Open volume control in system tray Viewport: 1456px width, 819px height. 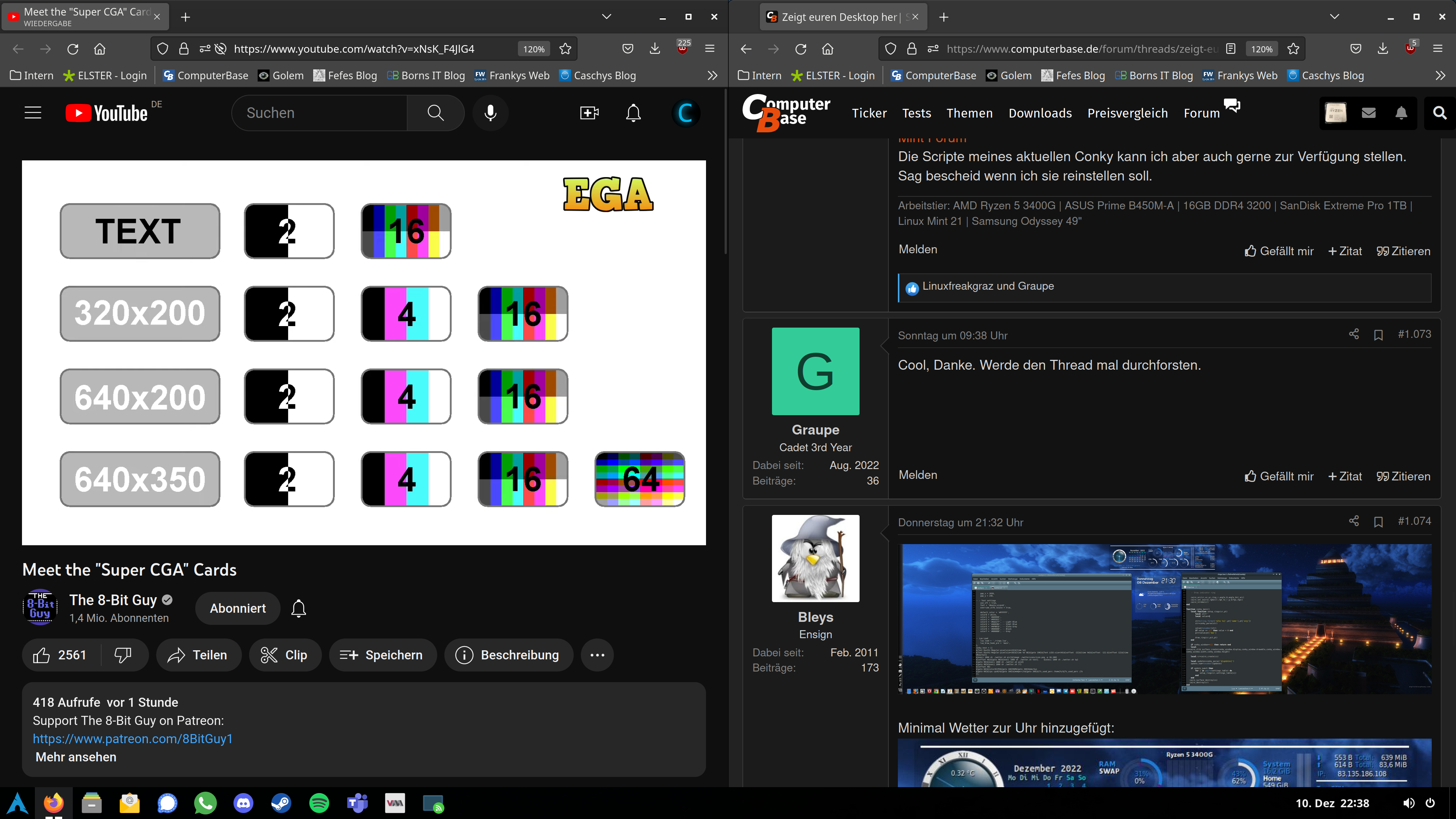tap(1409, 803)
